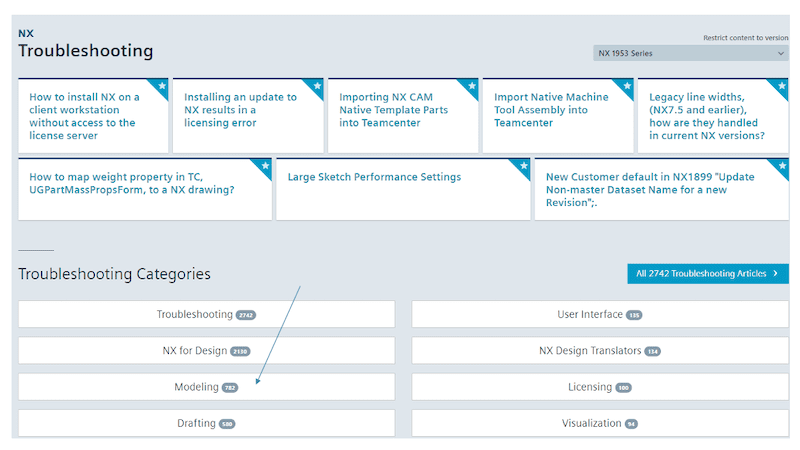Click All 2742 Troubleshooting Articles button

(708, 273)
